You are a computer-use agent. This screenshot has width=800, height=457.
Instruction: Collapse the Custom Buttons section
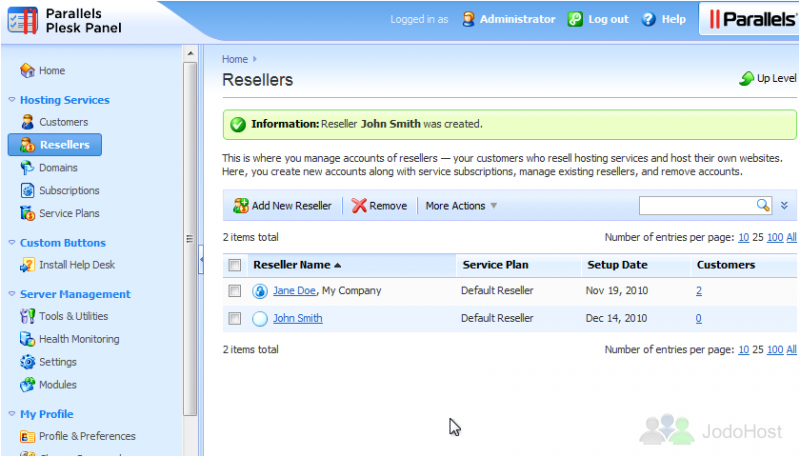point(12,242)
